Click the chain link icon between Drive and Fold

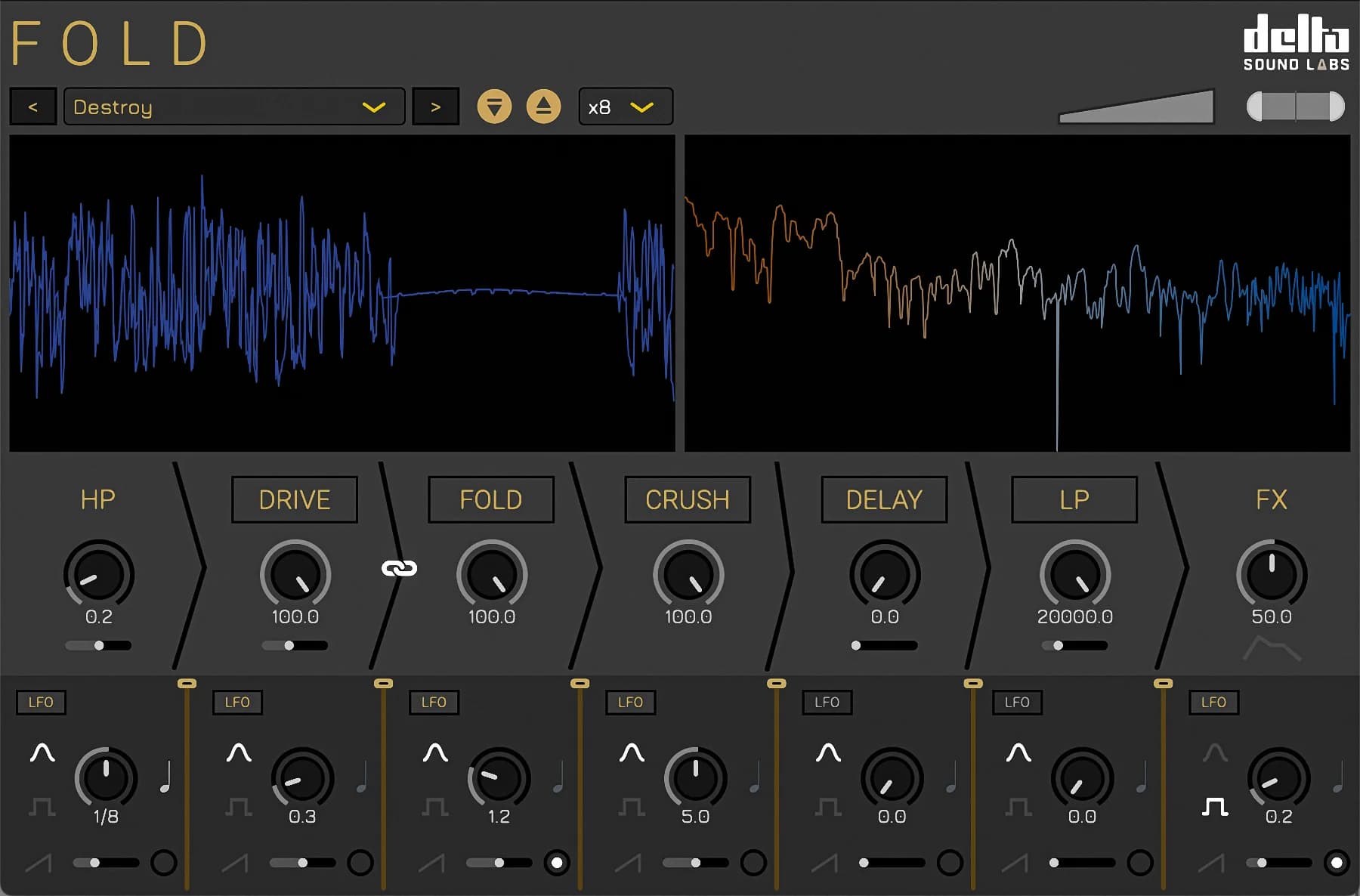coord(399,568)
